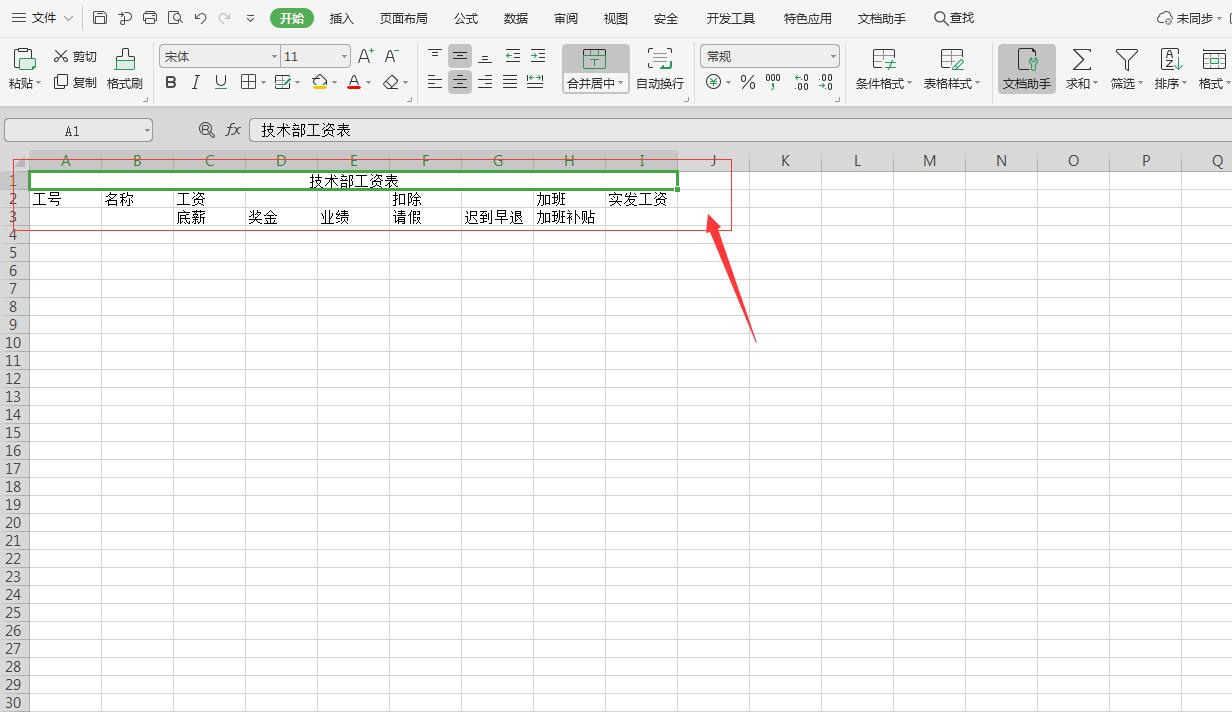Open the 数据 menu tab

pos(515,17)
